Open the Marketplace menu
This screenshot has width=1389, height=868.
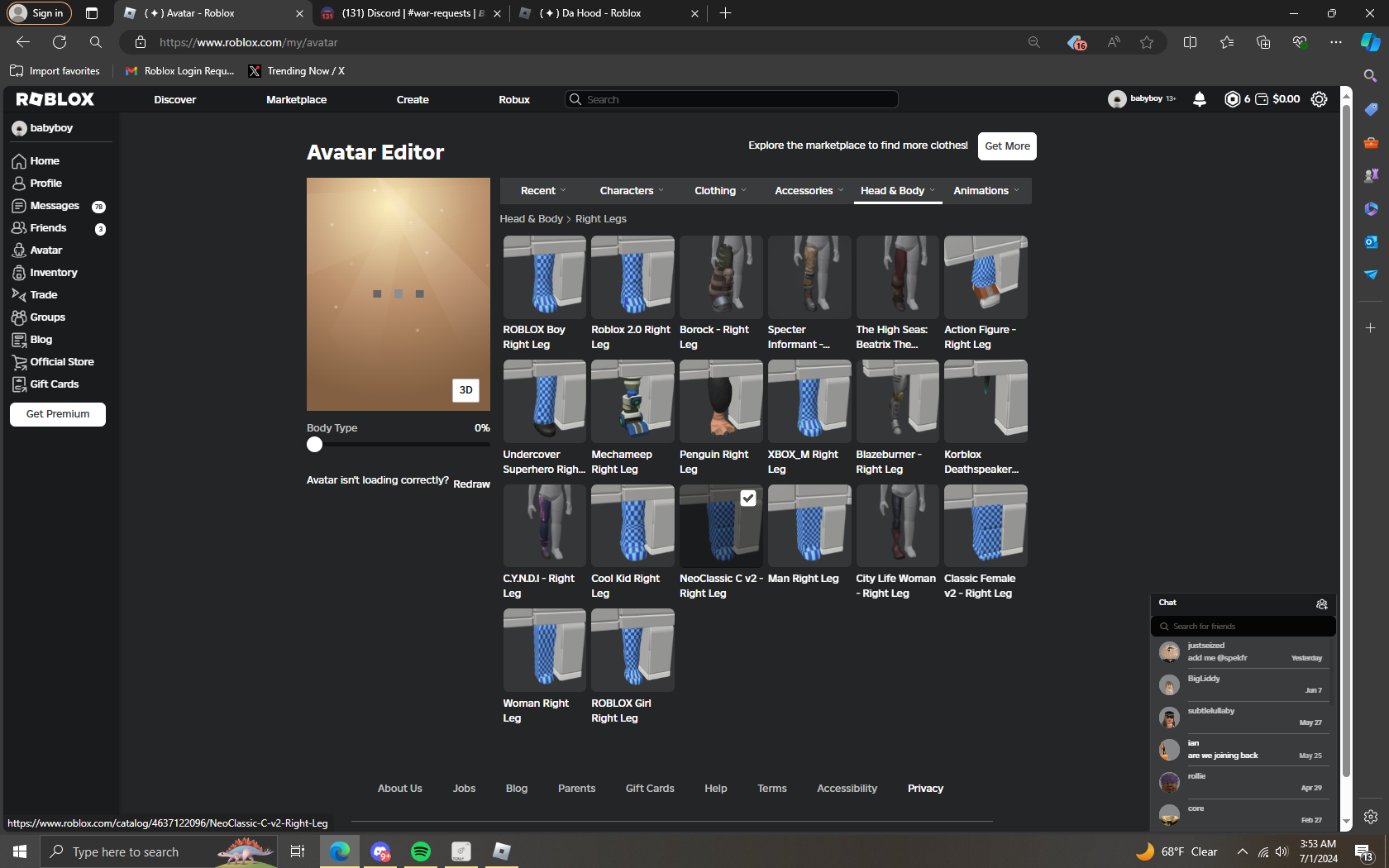(x=296, y=100)
